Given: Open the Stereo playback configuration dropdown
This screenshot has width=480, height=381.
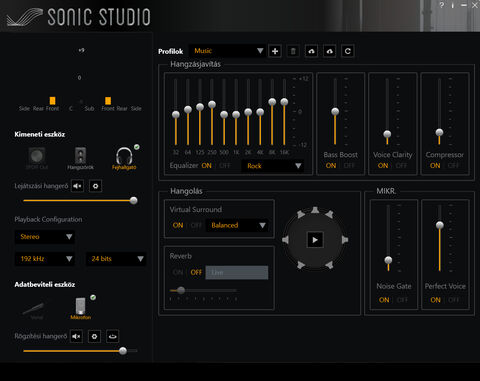Looking at the screenshot, I should 44,237.
